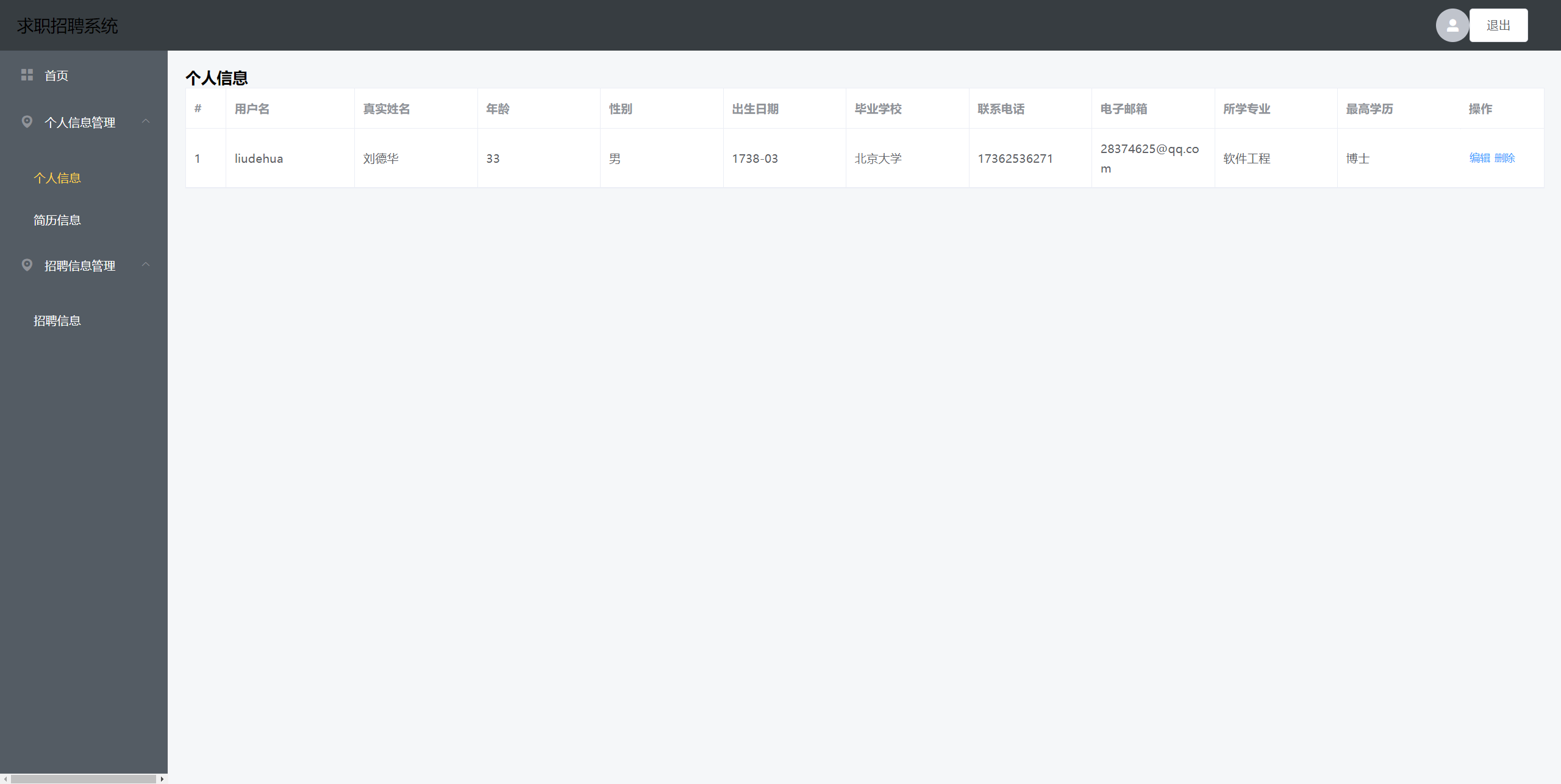Click 编辑 link for liudehua
Screen dimensions: 1561x784
coord(1479,158)
